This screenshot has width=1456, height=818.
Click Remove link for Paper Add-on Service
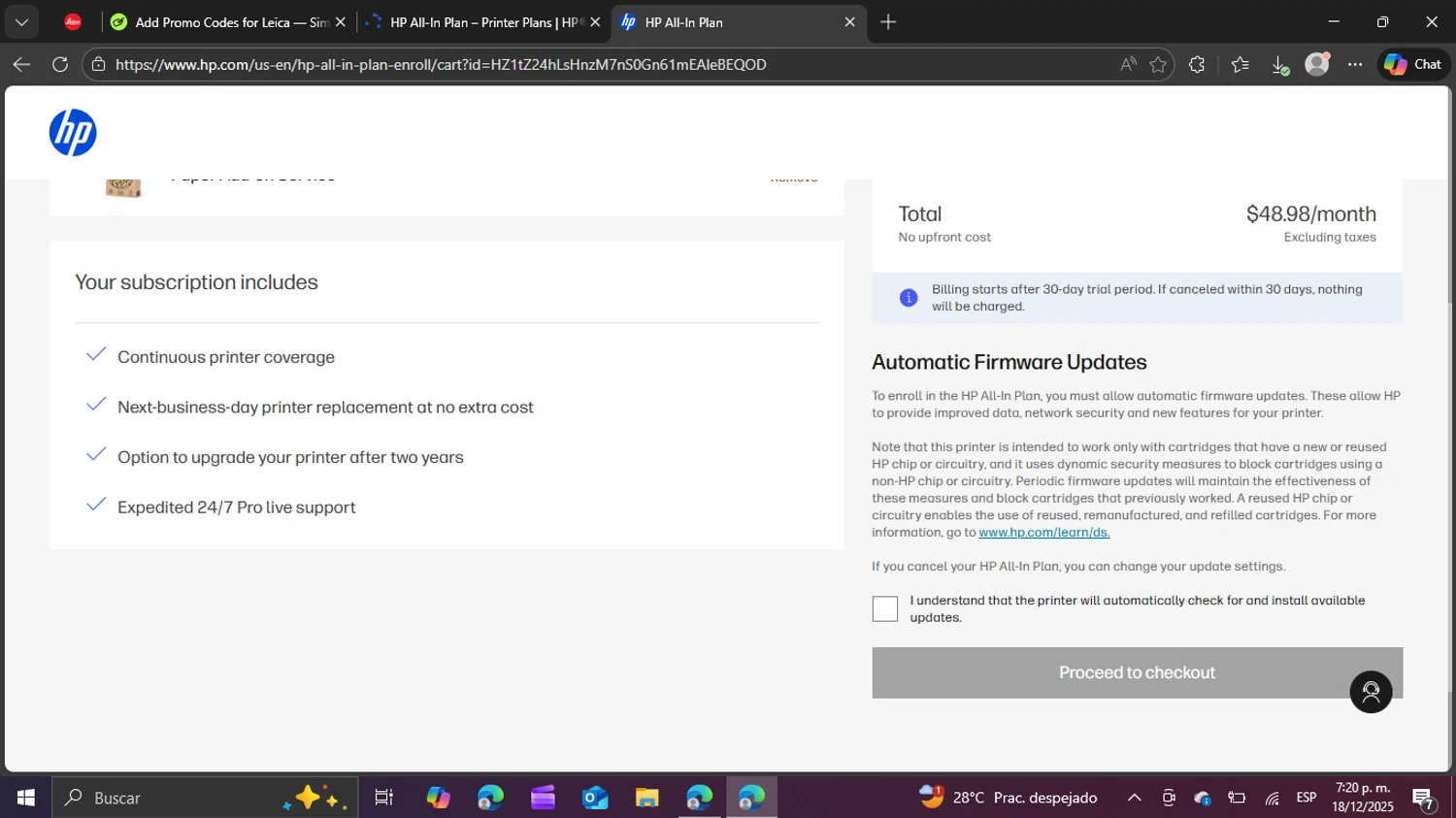[x=794, y=180]
